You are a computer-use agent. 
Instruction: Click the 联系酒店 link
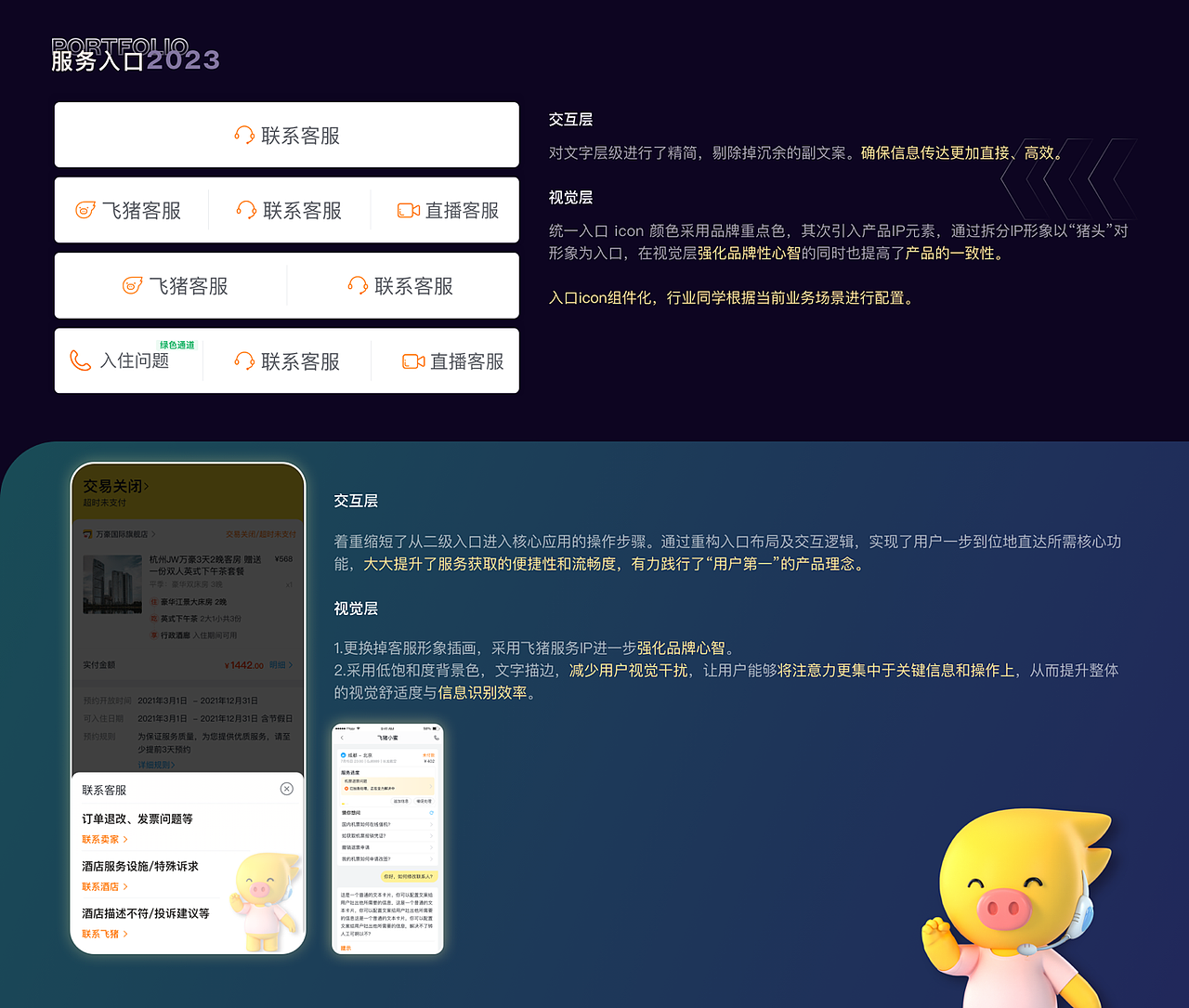(x=101, y=887)
